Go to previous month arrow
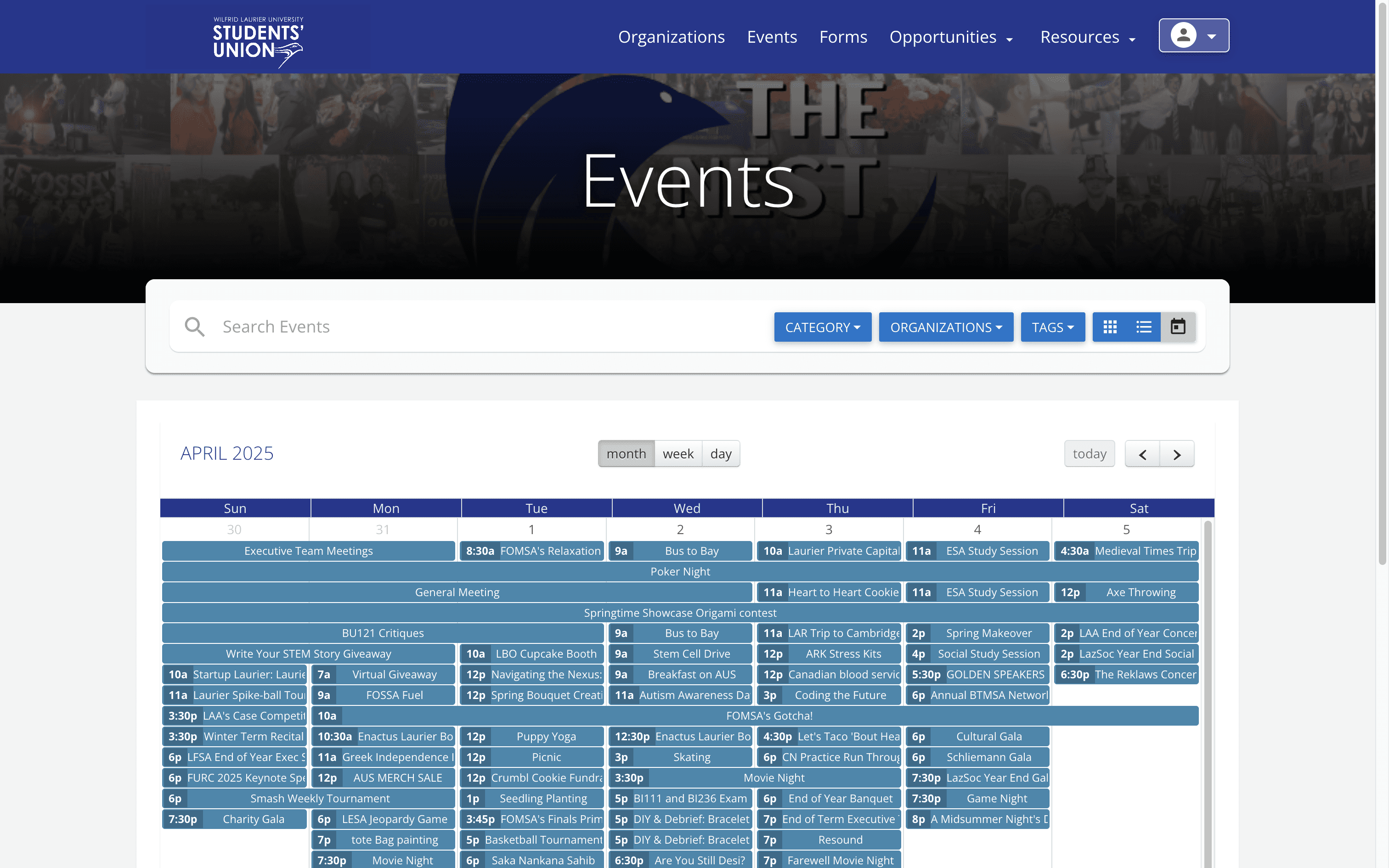The width and height of the screenshot is (1389, 868). pos(1142,454)
